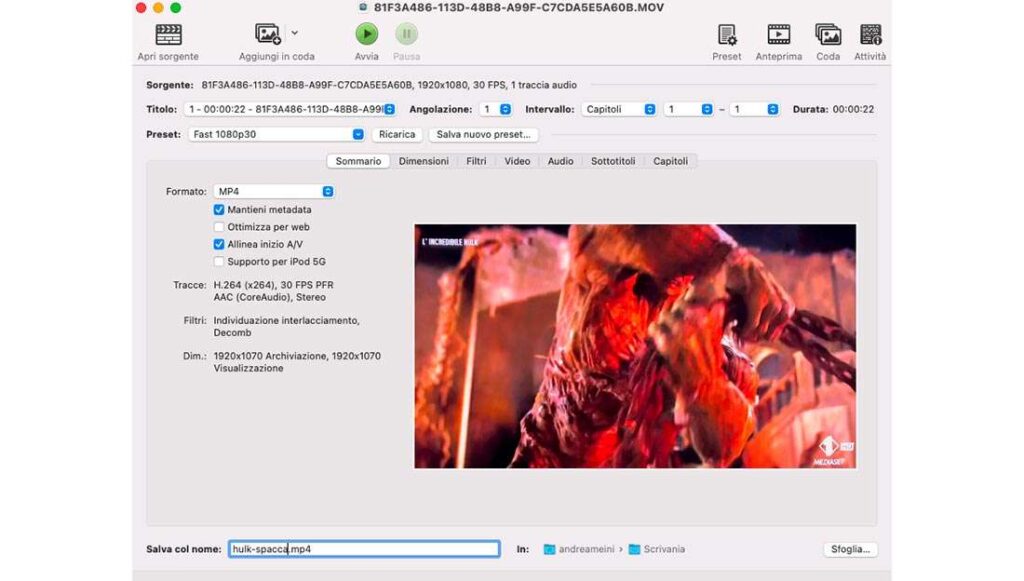The width and height of the screenshot is (1024, 581).
Task: Uncheck Allinea inizio A/V checkbox
Action: click(x=219, y=244)
